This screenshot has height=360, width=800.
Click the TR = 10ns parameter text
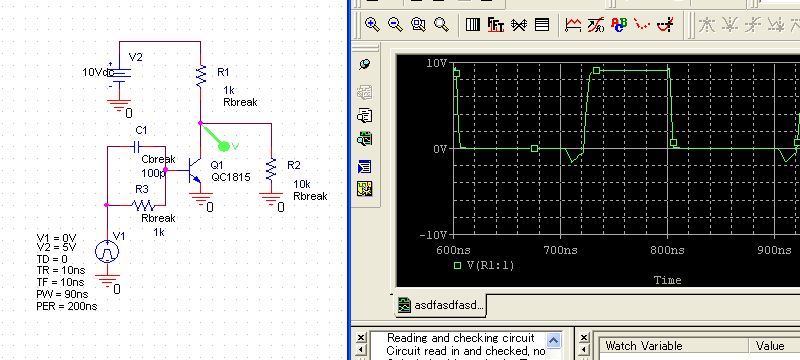pyautogui.click(x=61, y=271)
